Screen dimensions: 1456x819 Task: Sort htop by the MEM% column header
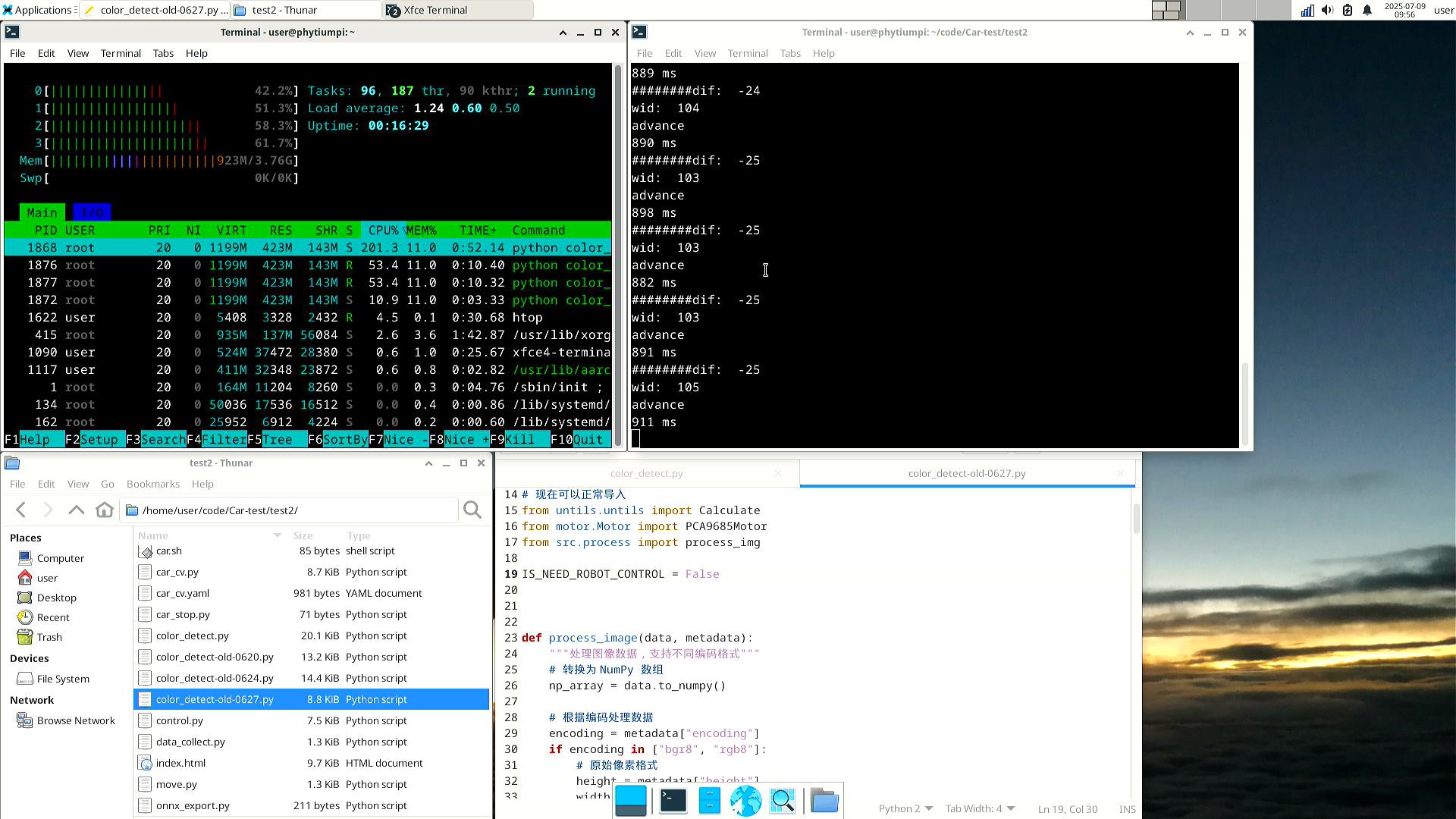tap(422, 231)
